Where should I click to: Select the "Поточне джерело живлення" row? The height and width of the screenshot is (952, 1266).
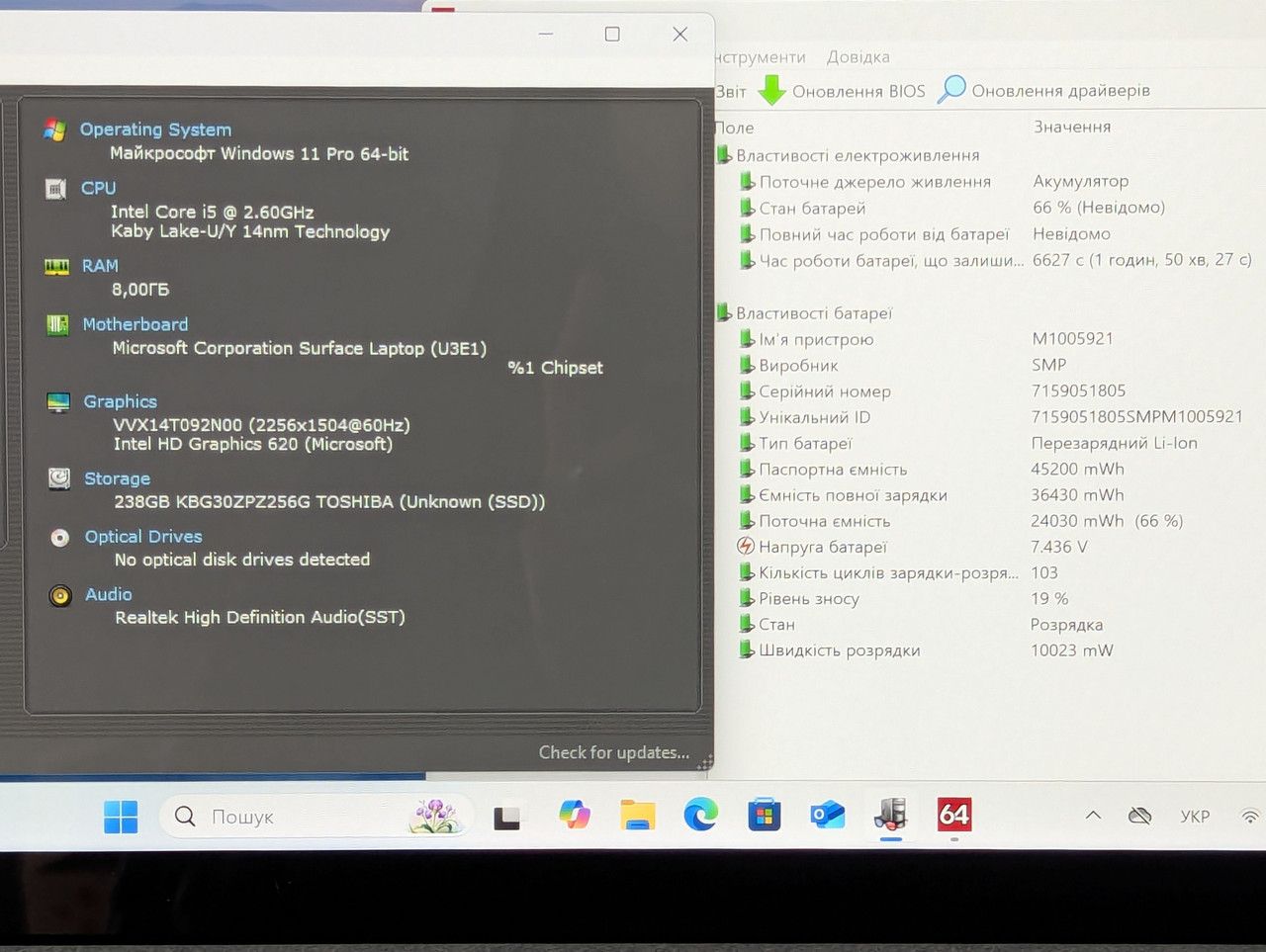pos(989,182)
